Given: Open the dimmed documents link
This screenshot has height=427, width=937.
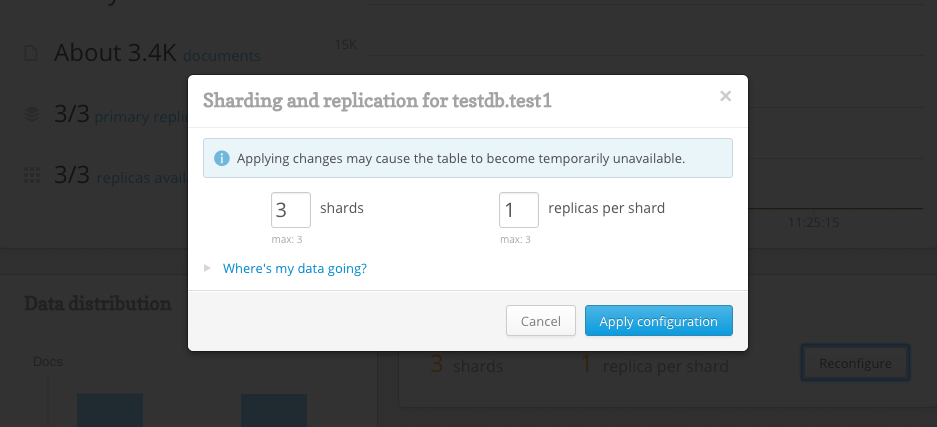Looking at the screenshot, I should point(222,56).
